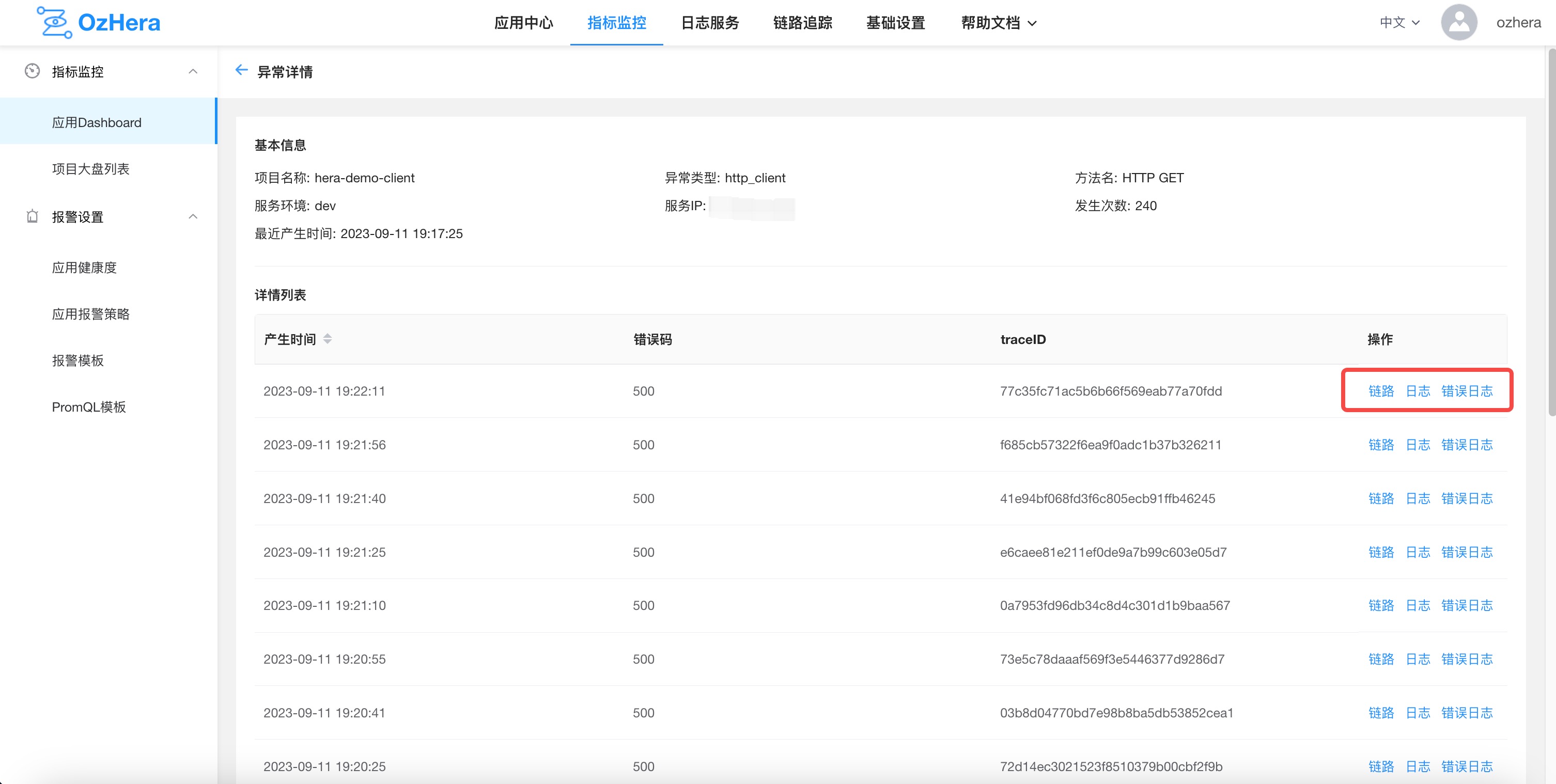Viewport: 1556px width, 784px height.
Task: Click 错误日志 for the 19:21:10 row
Action: coord(1467,605)
